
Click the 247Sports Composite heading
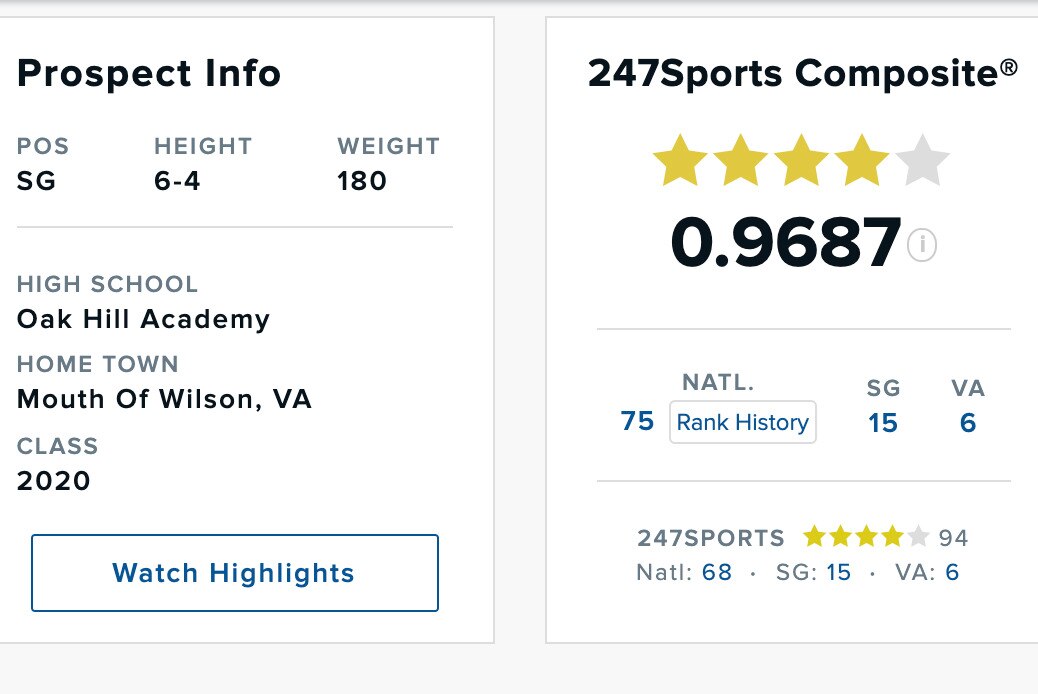[802, 73]
